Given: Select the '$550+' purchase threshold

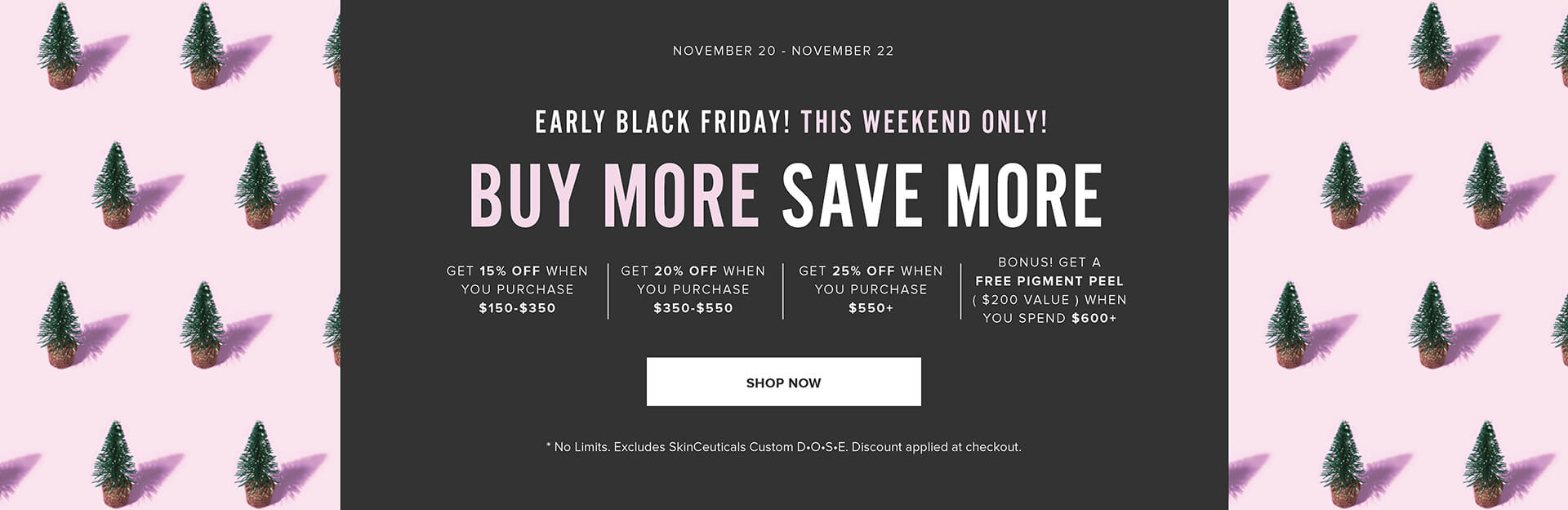Looking at the screenshot, I should click(x=871, y=308).
